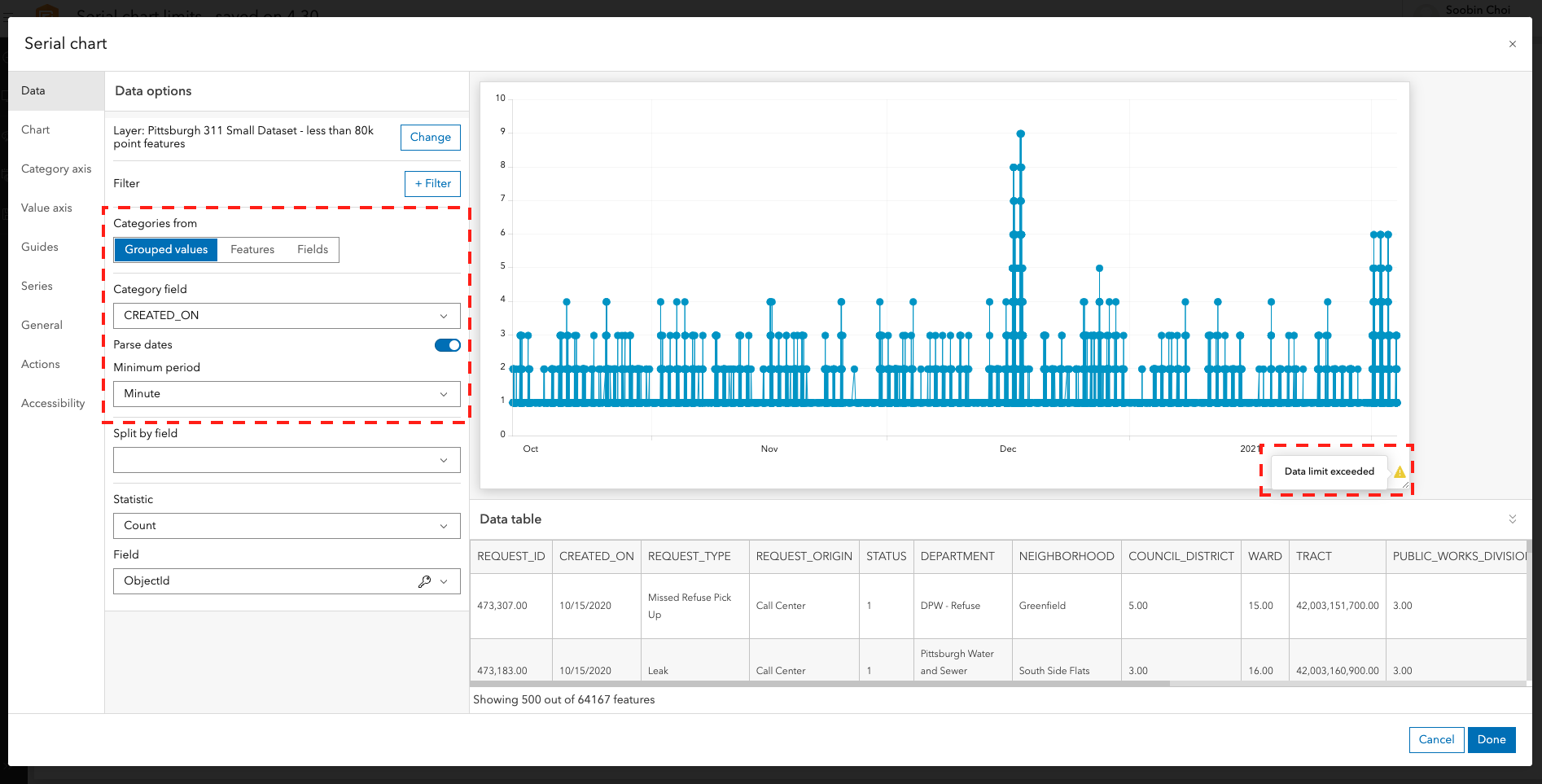Screen dimensions: 1542x784
Task: Open the empty Split by field dropdown
Action: 286,459
